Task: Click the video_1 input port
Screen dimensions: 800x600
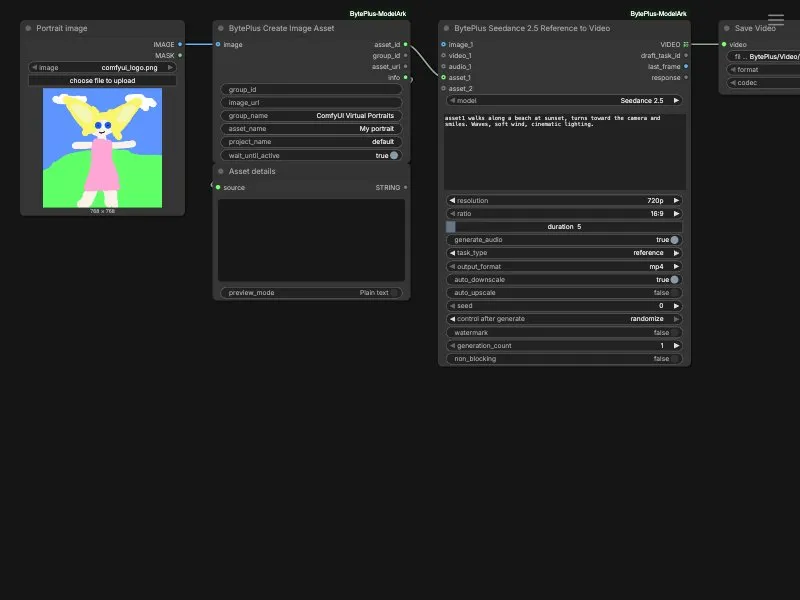Action: coord(443,56)
